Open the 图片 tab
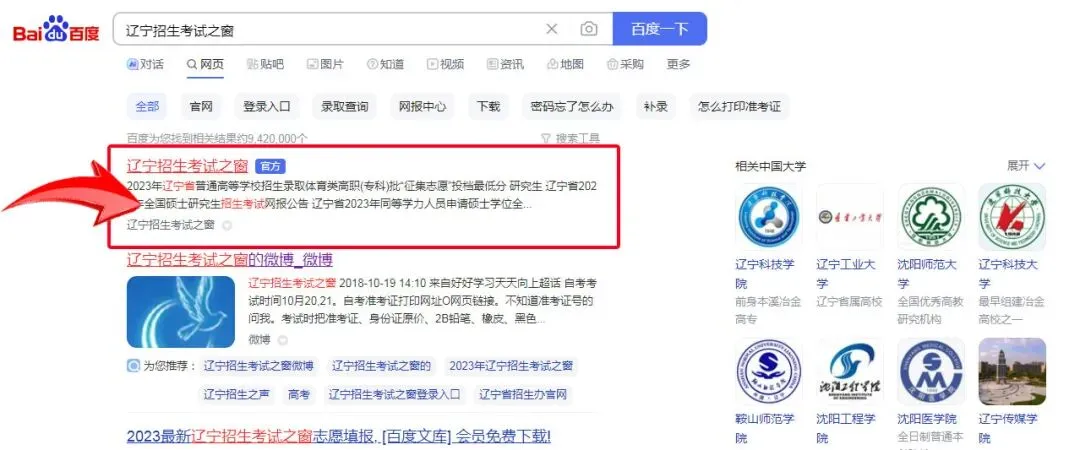The image size is (1080, 450). point(325,64)
